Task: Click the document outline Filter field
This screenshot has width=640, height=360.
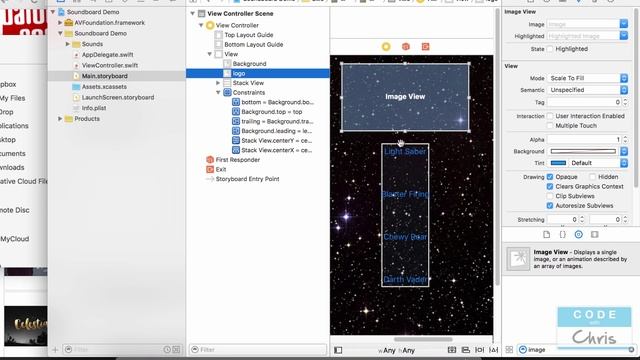Action: tap(258, 350)
